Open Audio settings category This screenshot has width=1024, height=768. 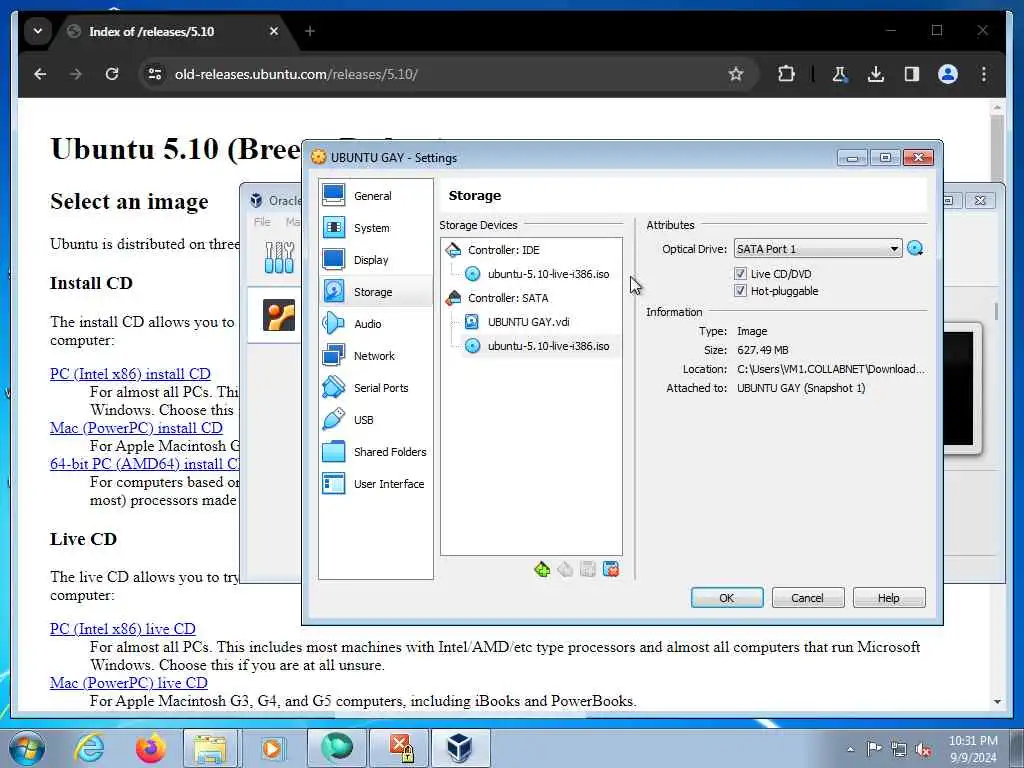(376, 324)
